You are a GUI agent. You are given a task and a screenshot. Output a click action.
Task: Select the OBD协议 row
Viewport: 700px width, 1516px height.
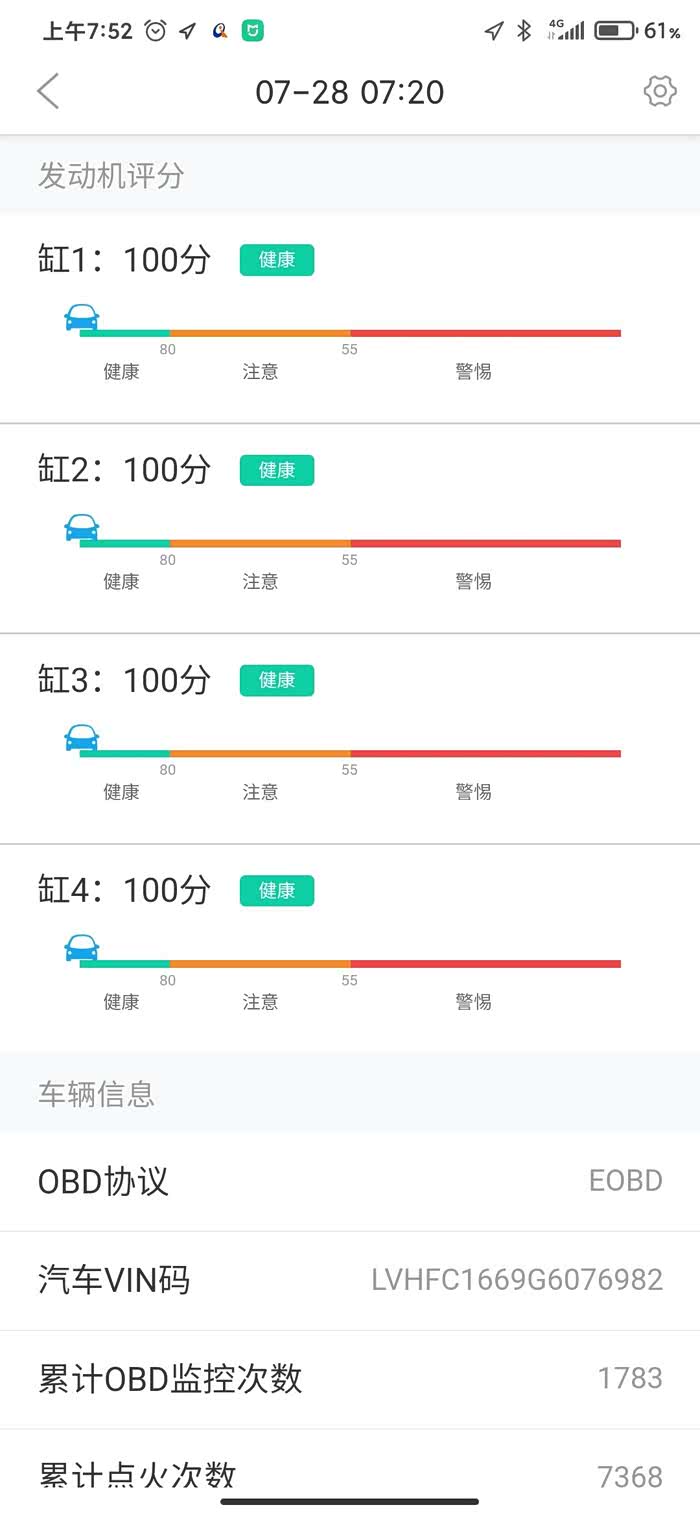[350, 1181]
